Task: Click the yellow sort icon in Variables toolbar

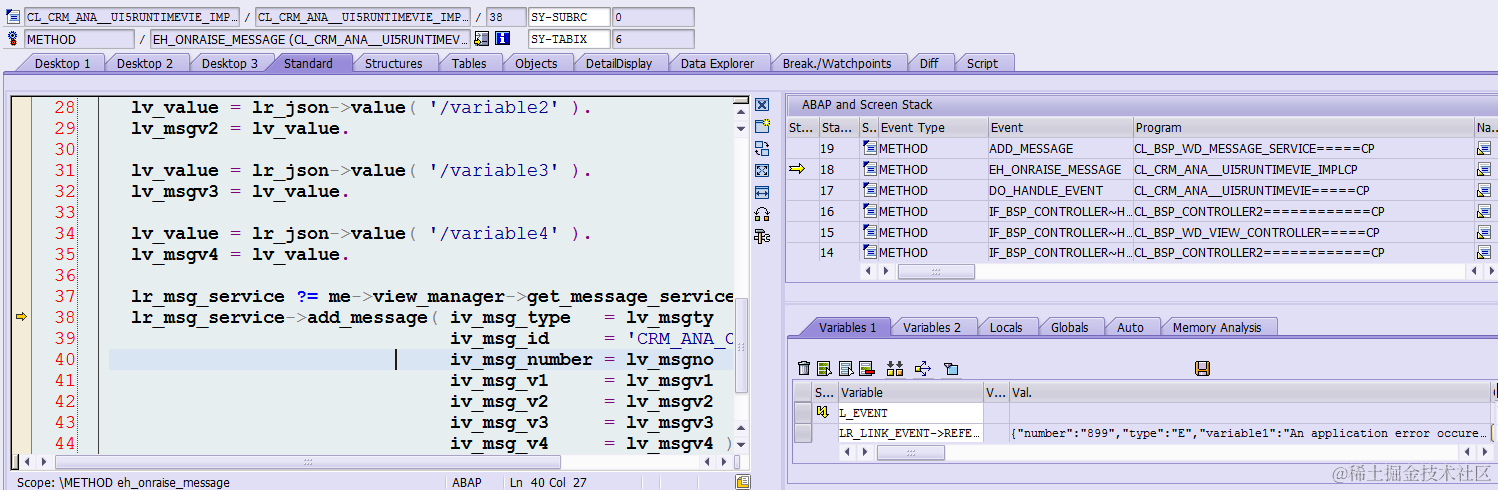Action: pyautogui.click(x=895, y=369)
